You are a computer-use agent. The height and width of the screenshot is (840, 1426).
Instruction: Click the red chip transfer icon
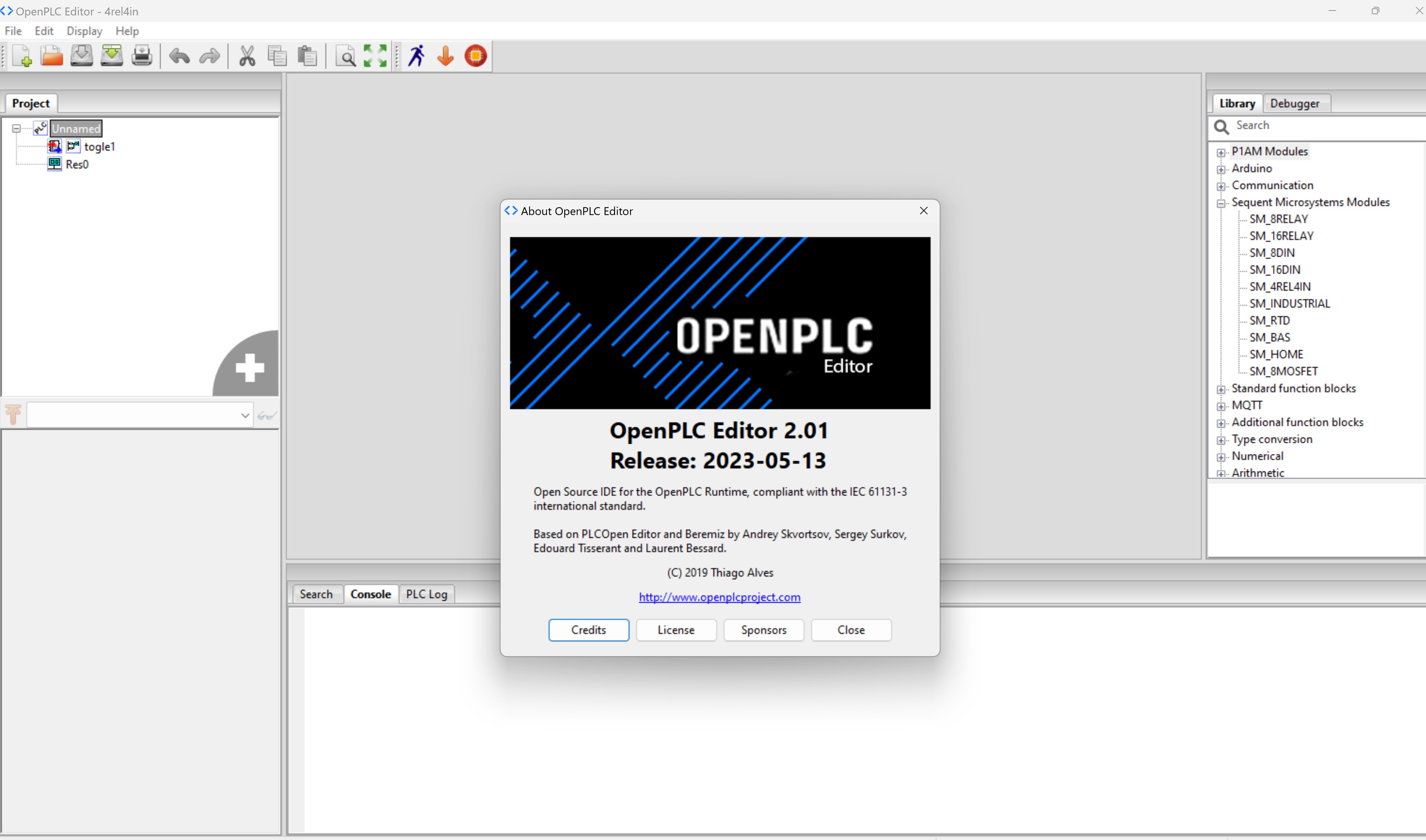coord(475,56)
